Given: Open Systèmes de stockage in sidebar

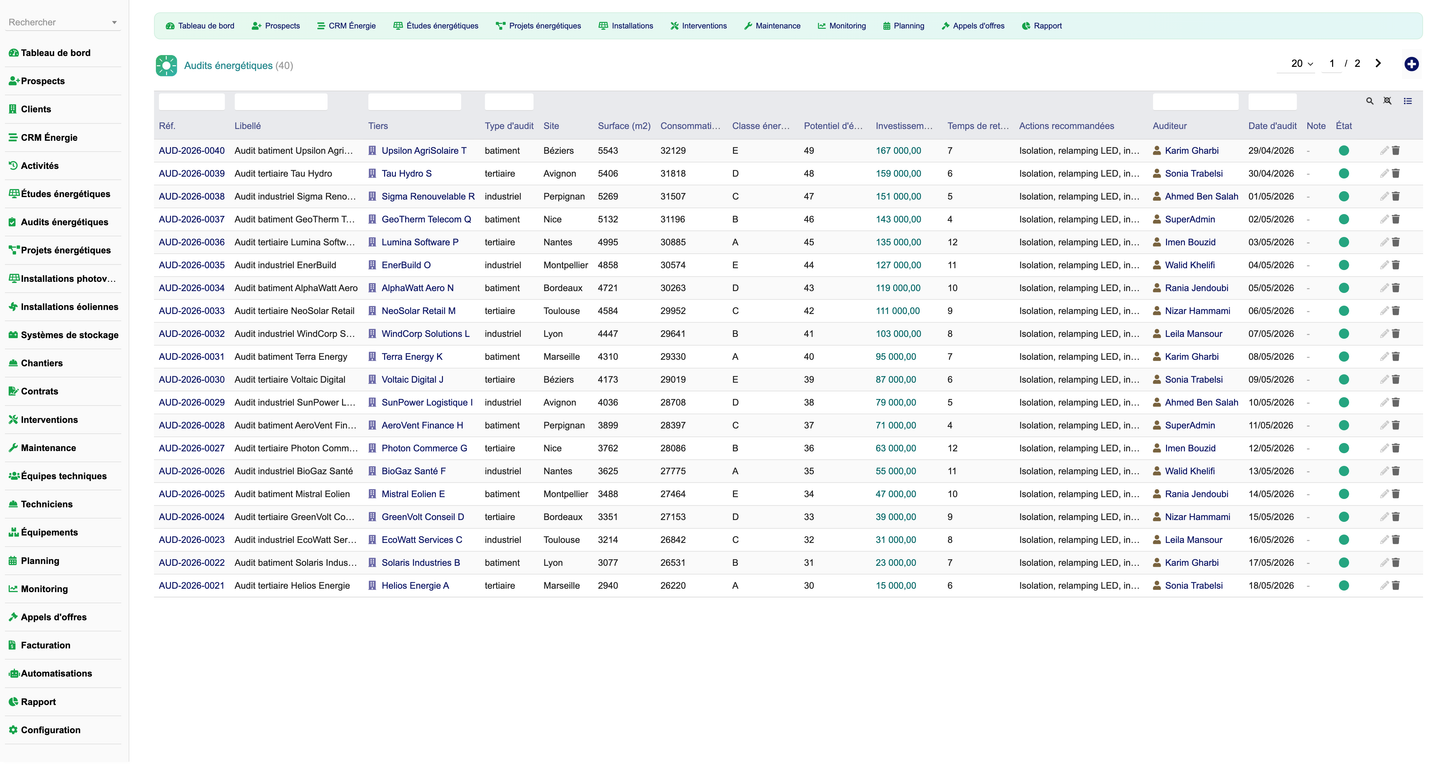Looking at the screenshot, I should click(x=69, y=335).
